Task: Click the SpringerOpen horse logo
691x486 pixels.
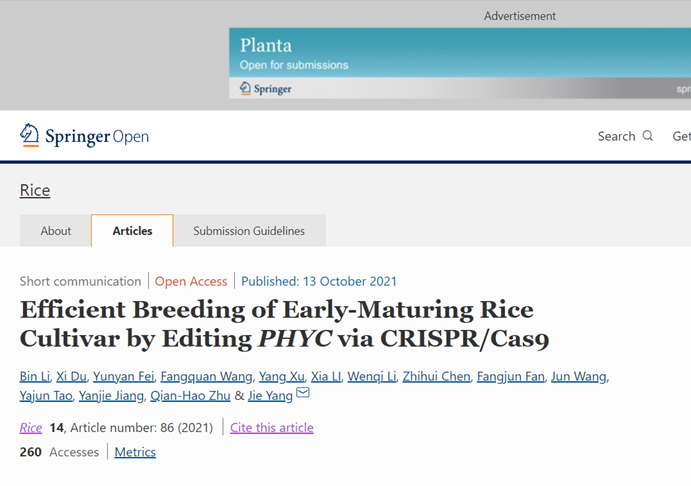Action: point(30,135)
